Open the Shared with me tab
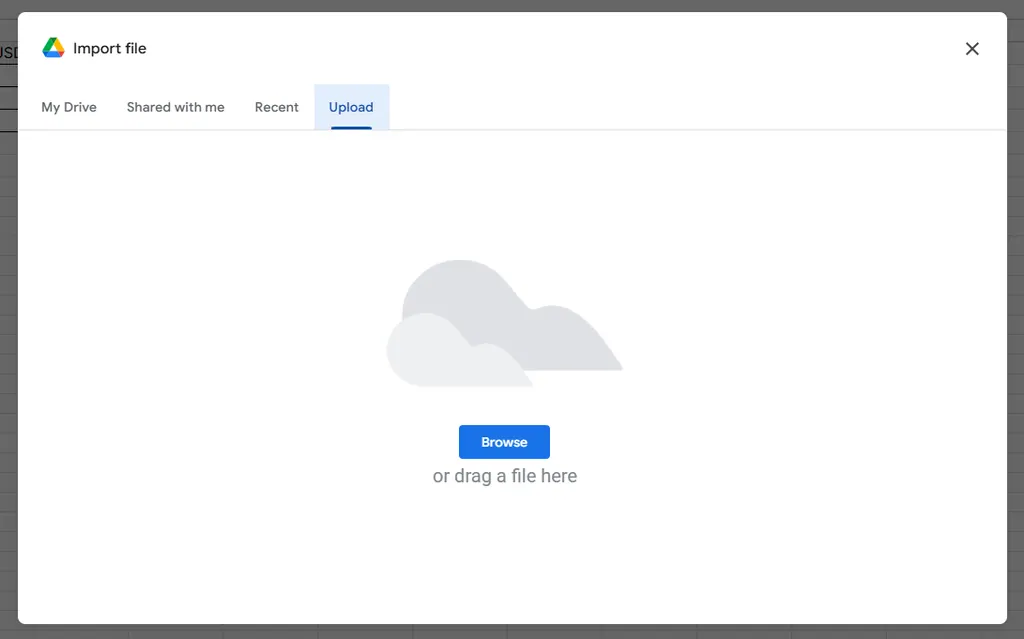Screen dimensions: 1024x639 coord(175,107)
